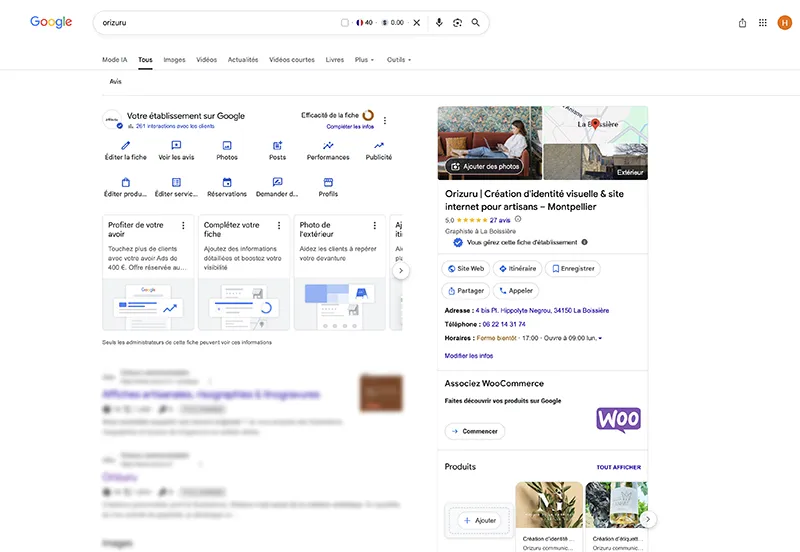Open the Performances icon

tap(328, 145)
